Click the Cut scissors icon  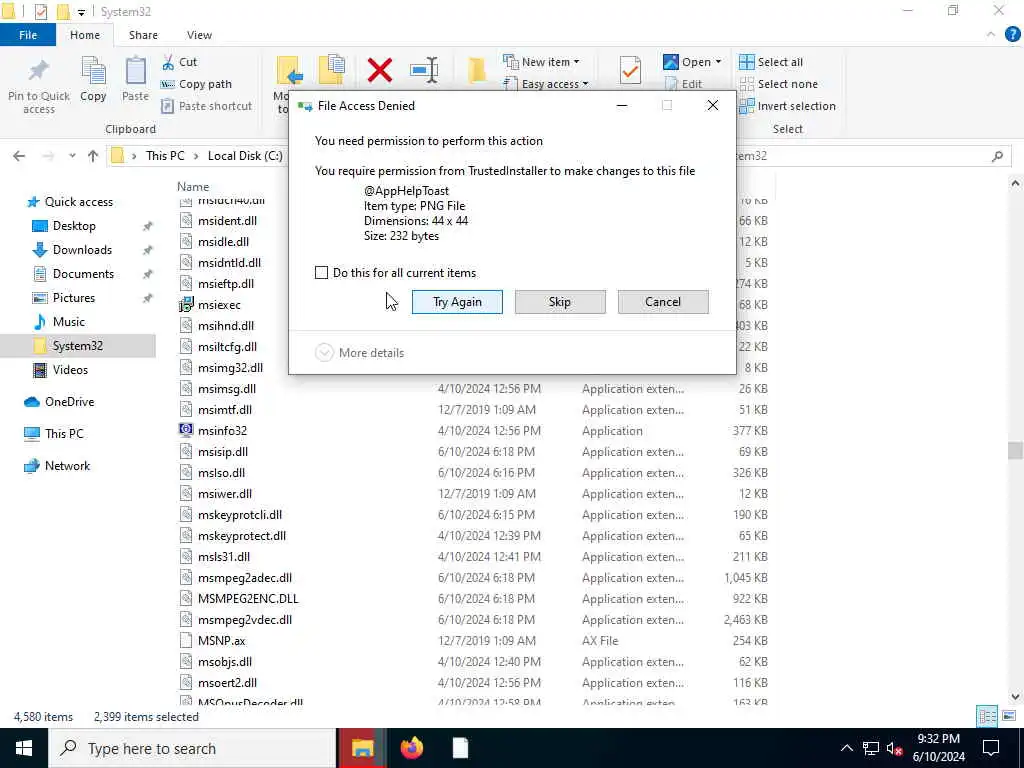[x=168, y=62]
